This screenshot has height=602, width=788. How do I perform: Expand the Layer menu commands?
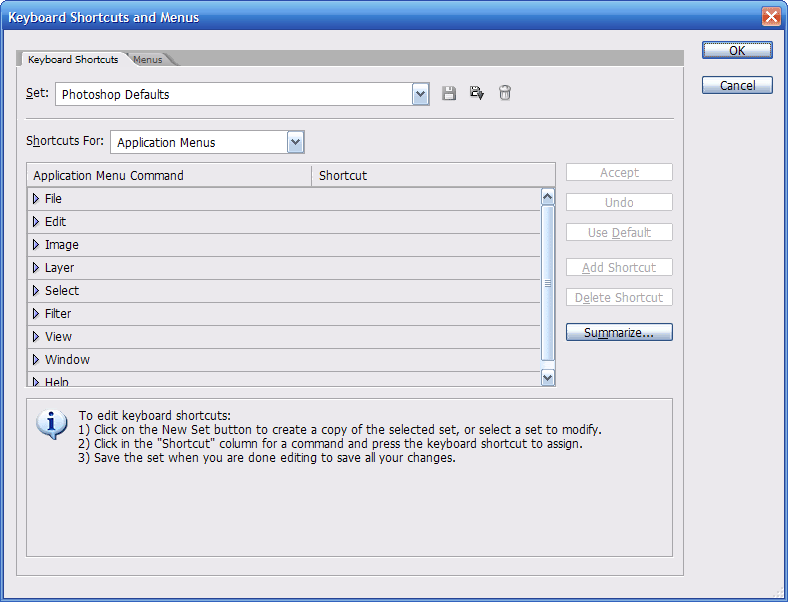tap(36, 268)
